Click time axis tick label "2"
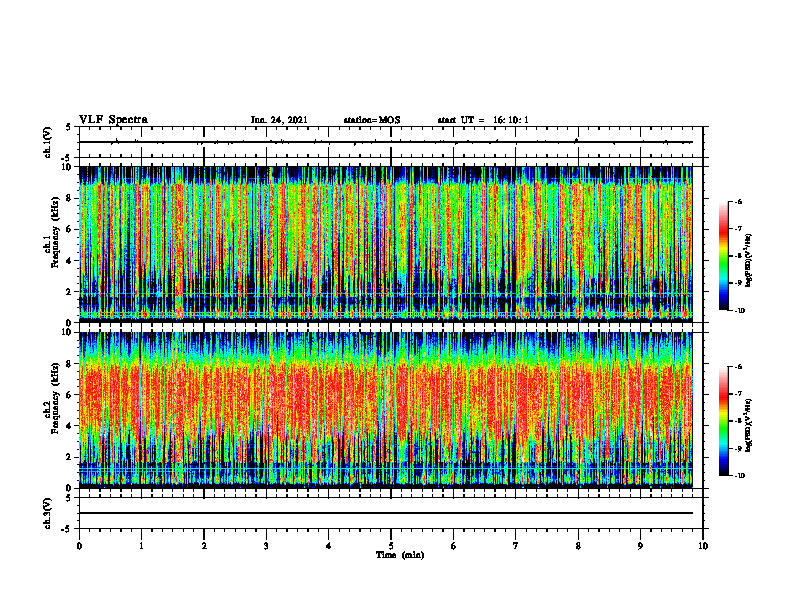 pos(204,546)
